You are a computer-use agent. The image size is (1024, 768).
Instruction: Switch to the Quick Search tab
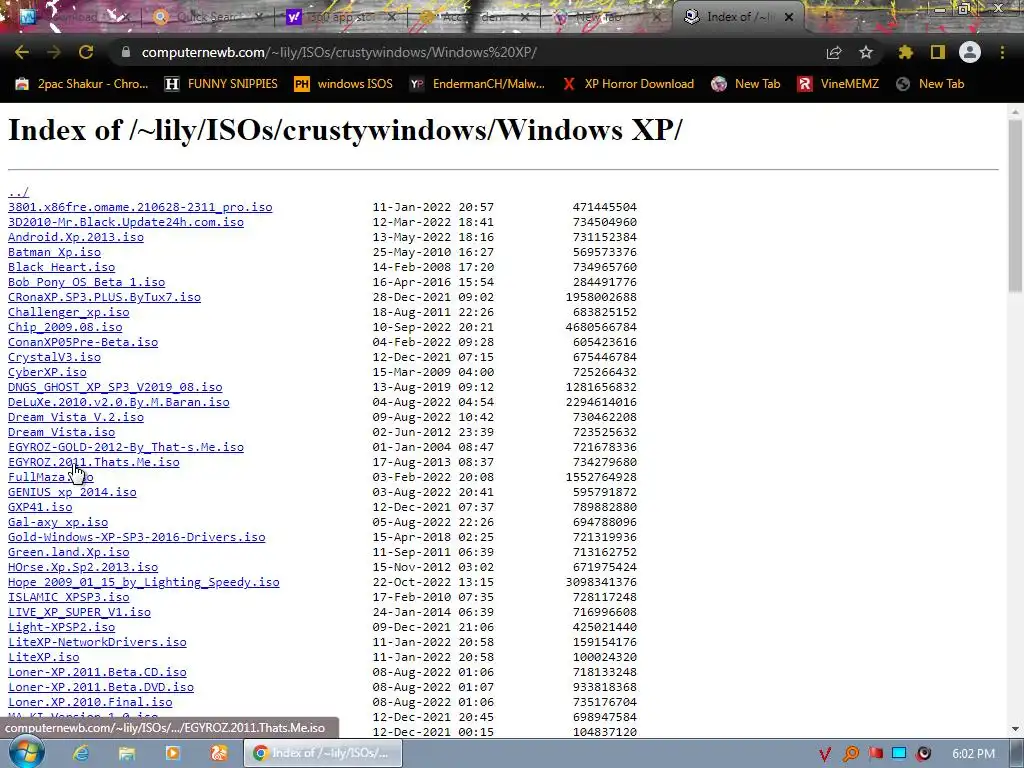coord(208,17)
